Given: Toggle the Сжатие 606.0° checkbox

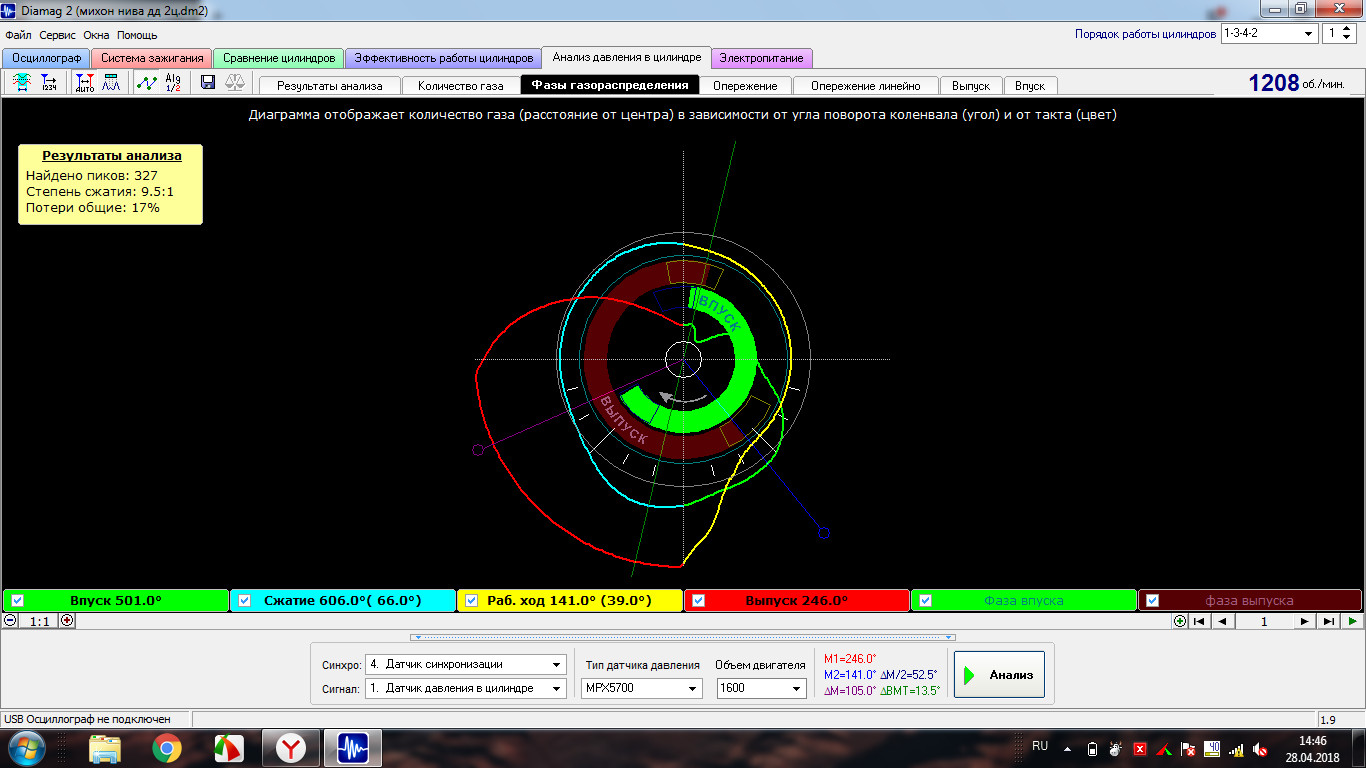Looking at the screenshot, I should [244, 600].
